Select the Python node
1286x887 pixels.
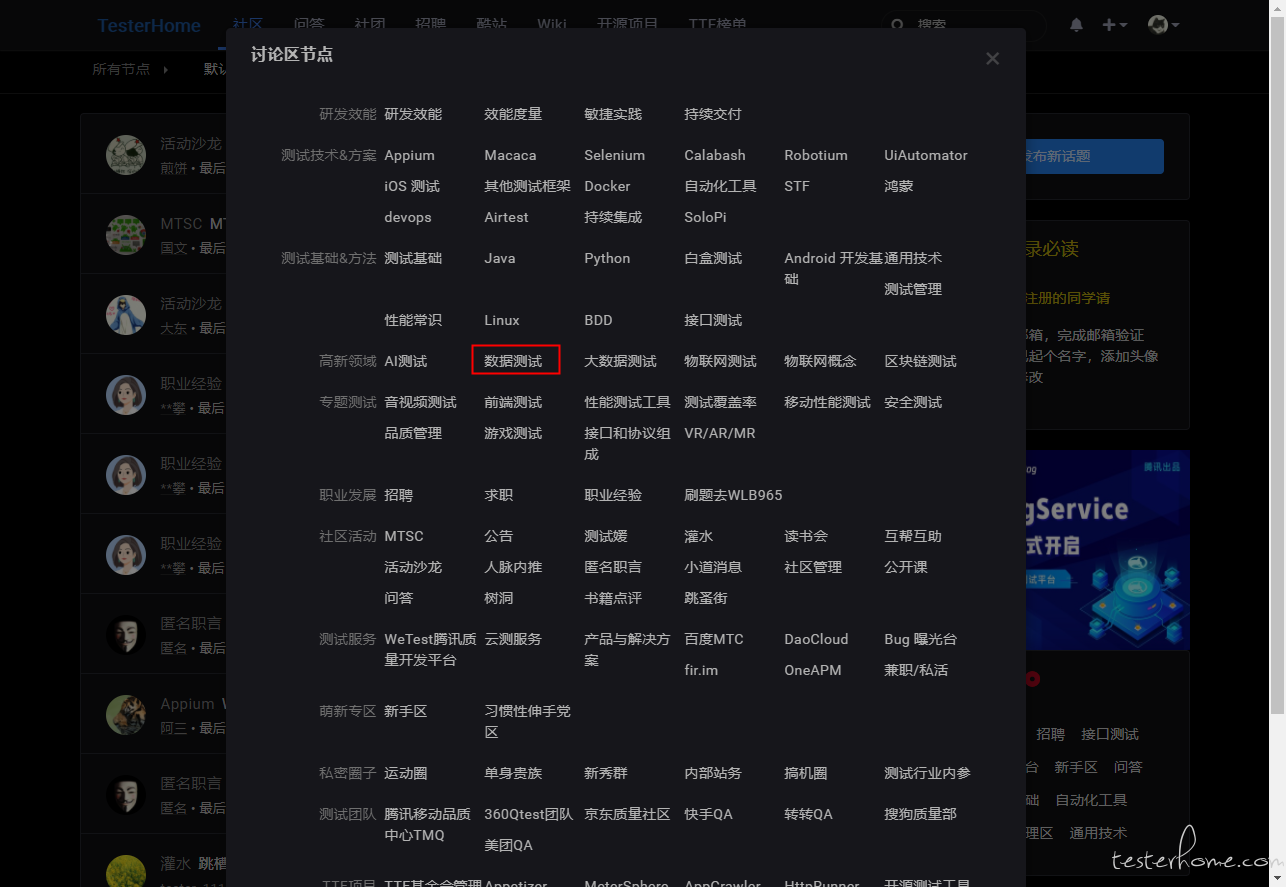(x=607, y=258)
